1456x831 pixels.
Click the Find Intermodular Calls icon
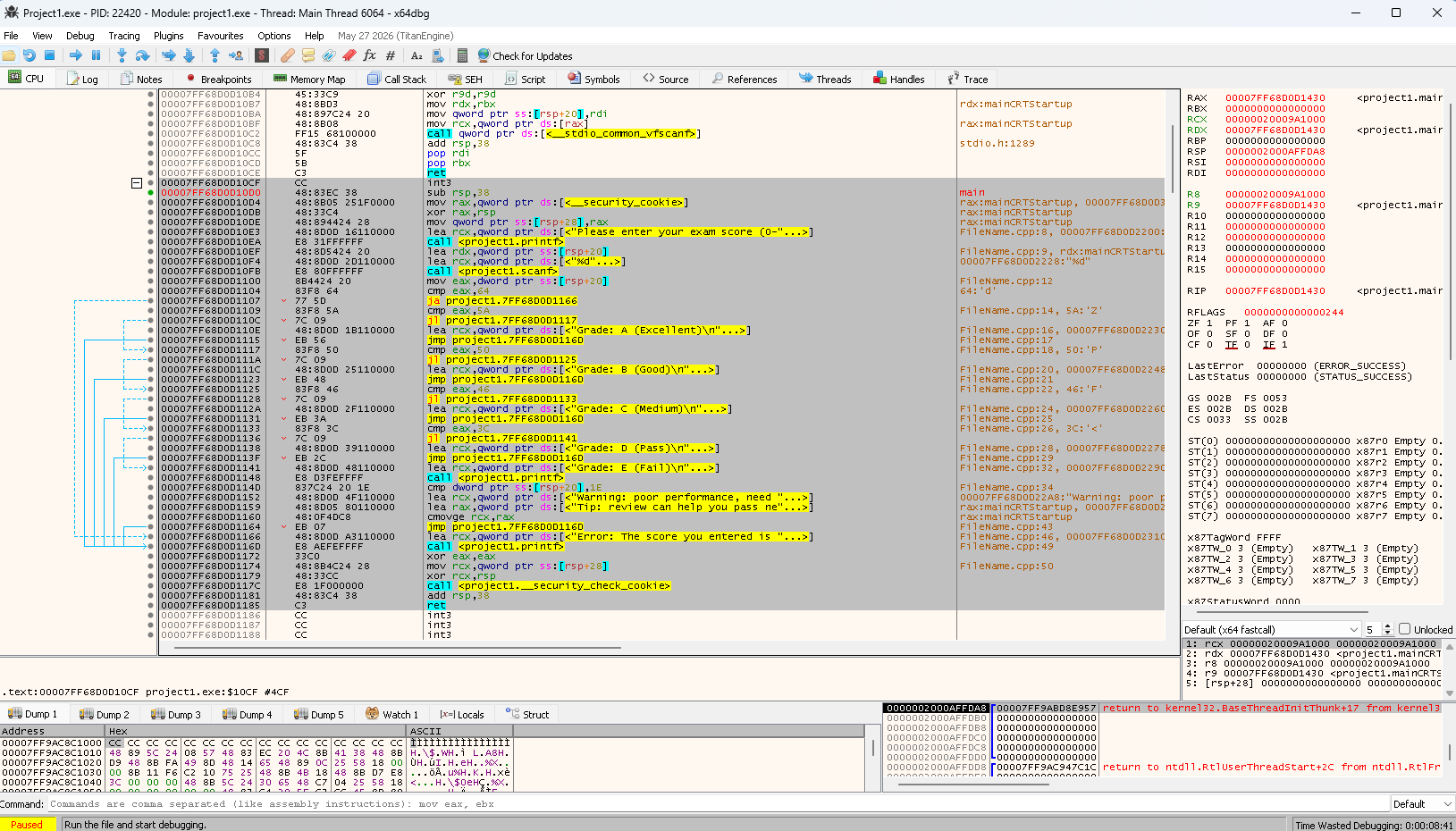point(438,55)
